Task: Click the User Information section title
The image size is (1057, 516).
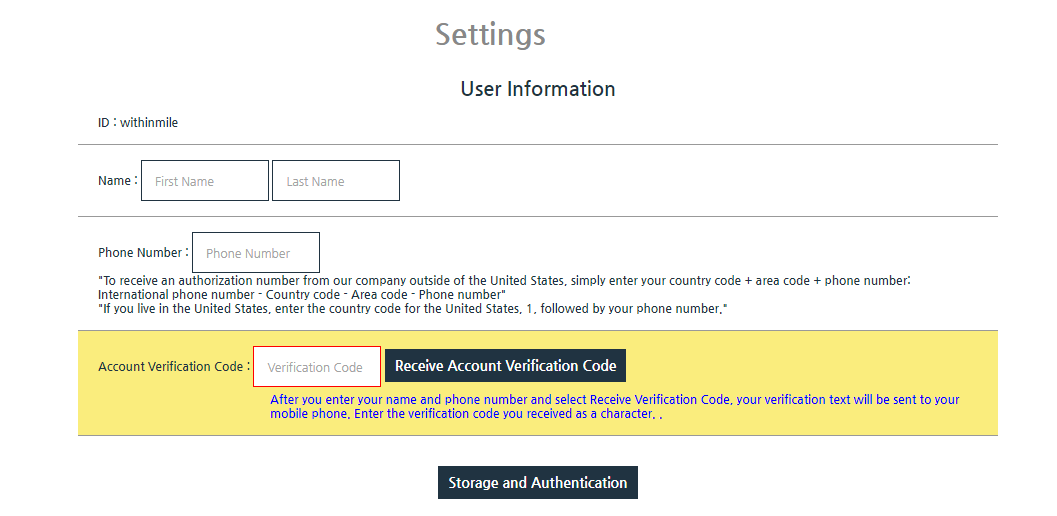Action: click(x=538, y=88)
